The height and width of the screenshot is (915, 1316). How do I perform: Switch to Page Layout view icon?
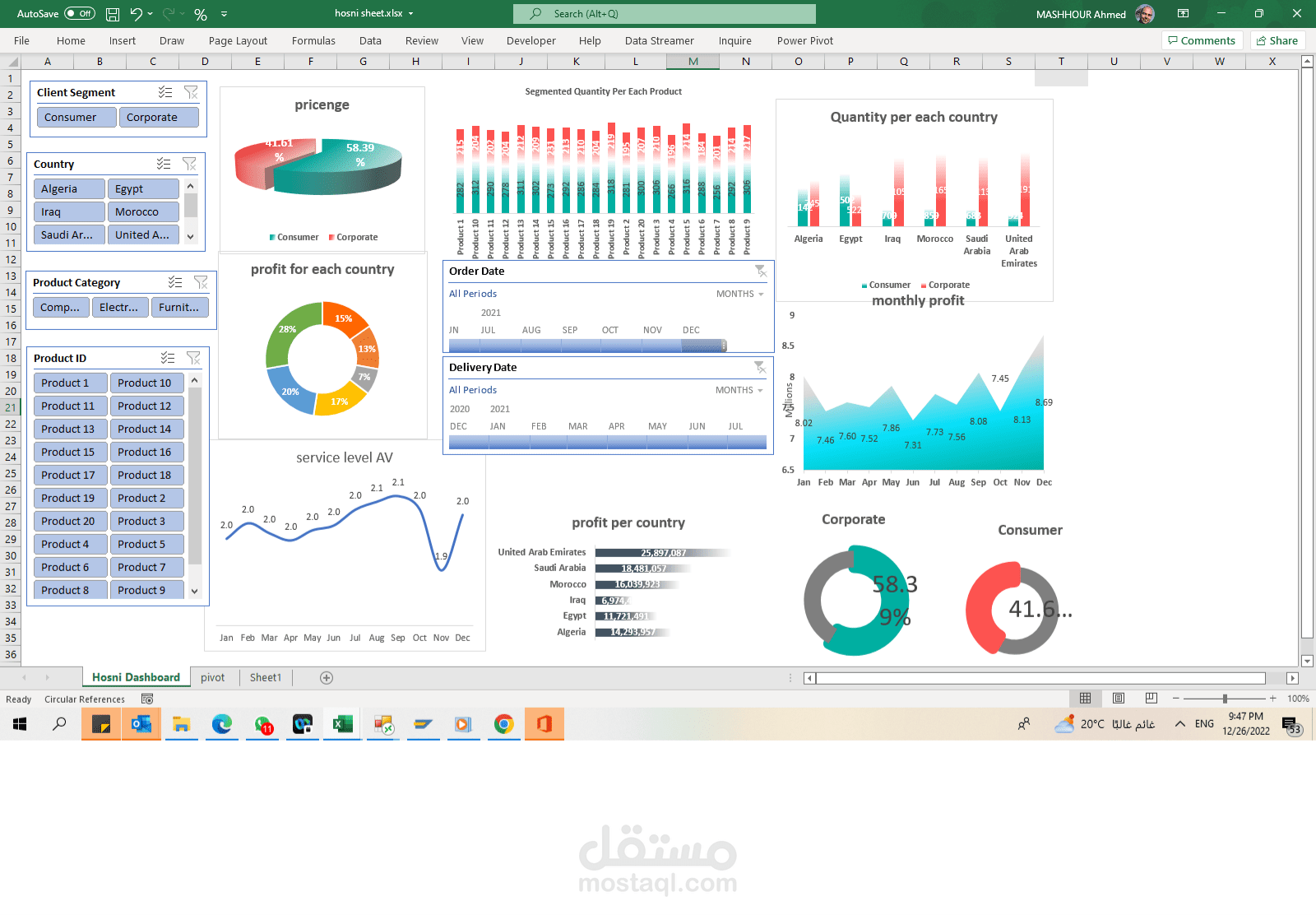[x=1119, y=699]
